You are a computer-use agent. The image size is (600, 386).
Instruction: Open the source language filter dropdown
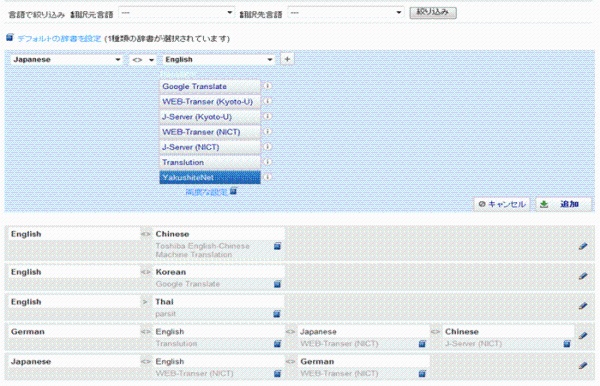[176, 13]
